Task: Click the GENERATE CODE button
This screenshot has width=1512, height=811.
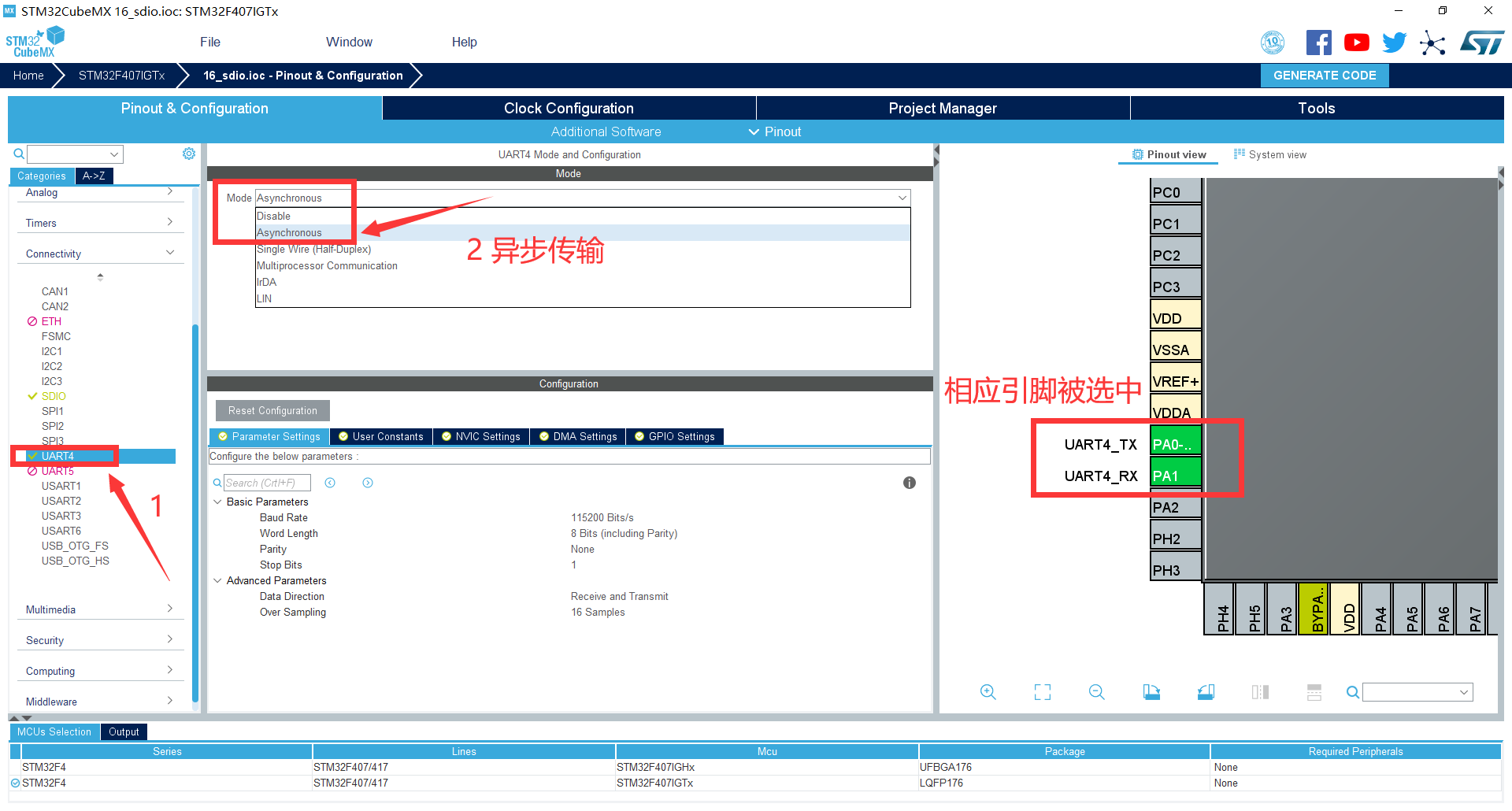Action: tap(1325, 76)
